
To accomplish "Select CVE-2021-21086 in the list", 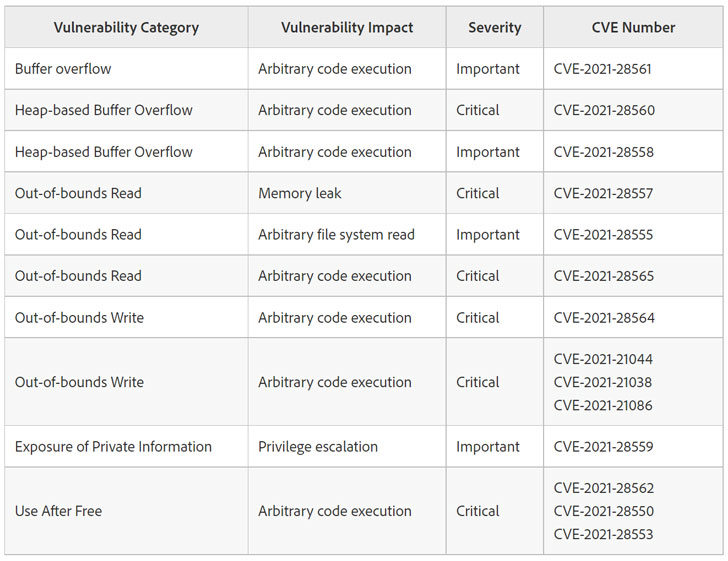I will [x=603, y=405].
